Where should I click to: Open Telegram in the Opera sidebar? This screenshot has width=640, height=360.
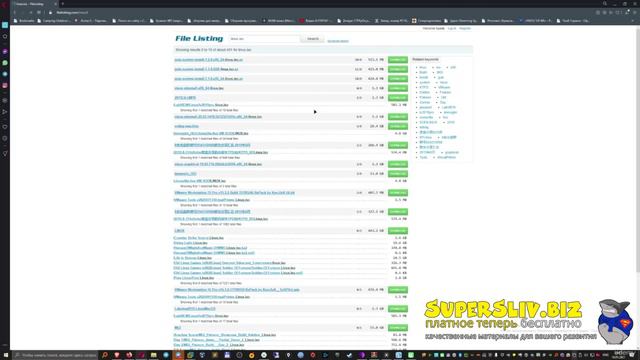(x=5, y=74)
